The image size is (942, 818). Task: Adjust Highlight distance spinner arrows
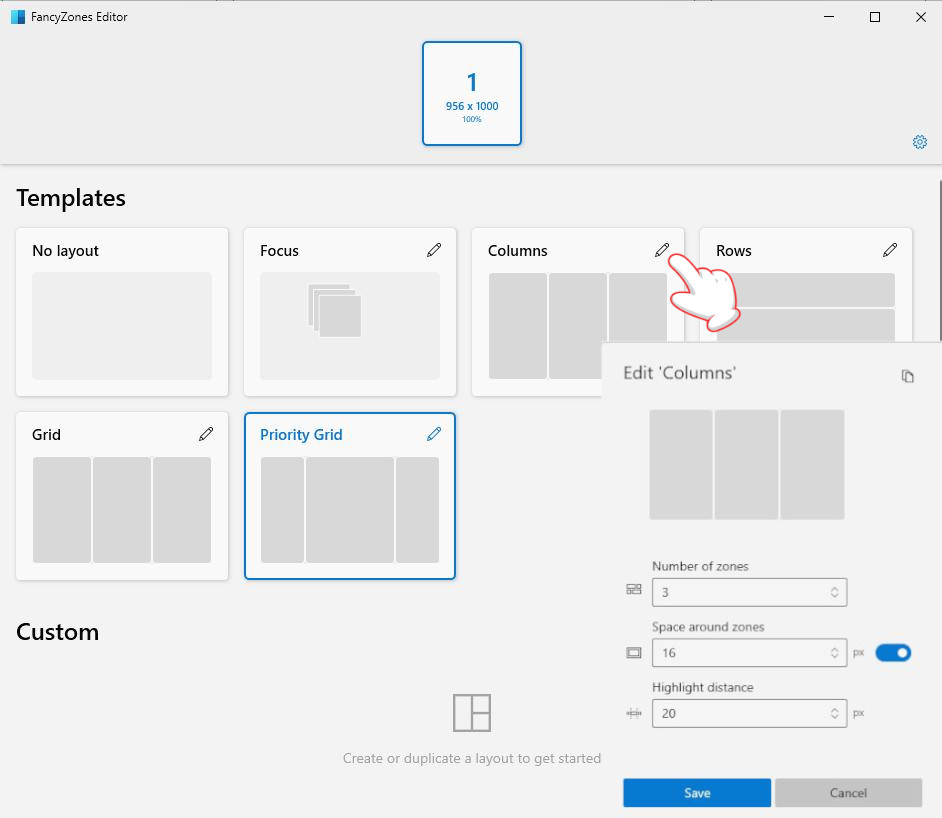click(834, 713)
